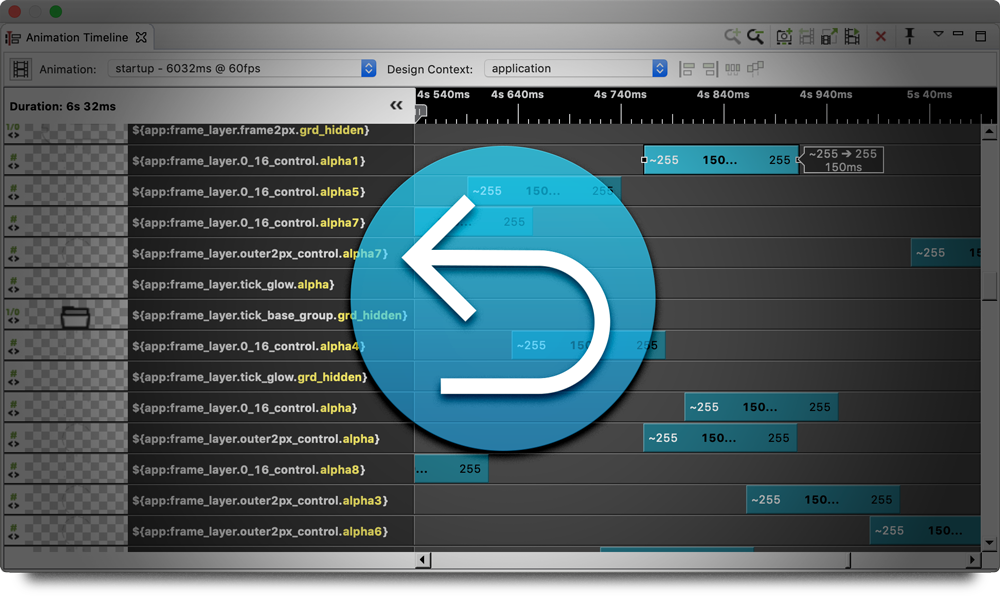Viewport: 1000px width, 596px height.
Task: Collapse the property name column with the « chevron
Action: [396, 104]
